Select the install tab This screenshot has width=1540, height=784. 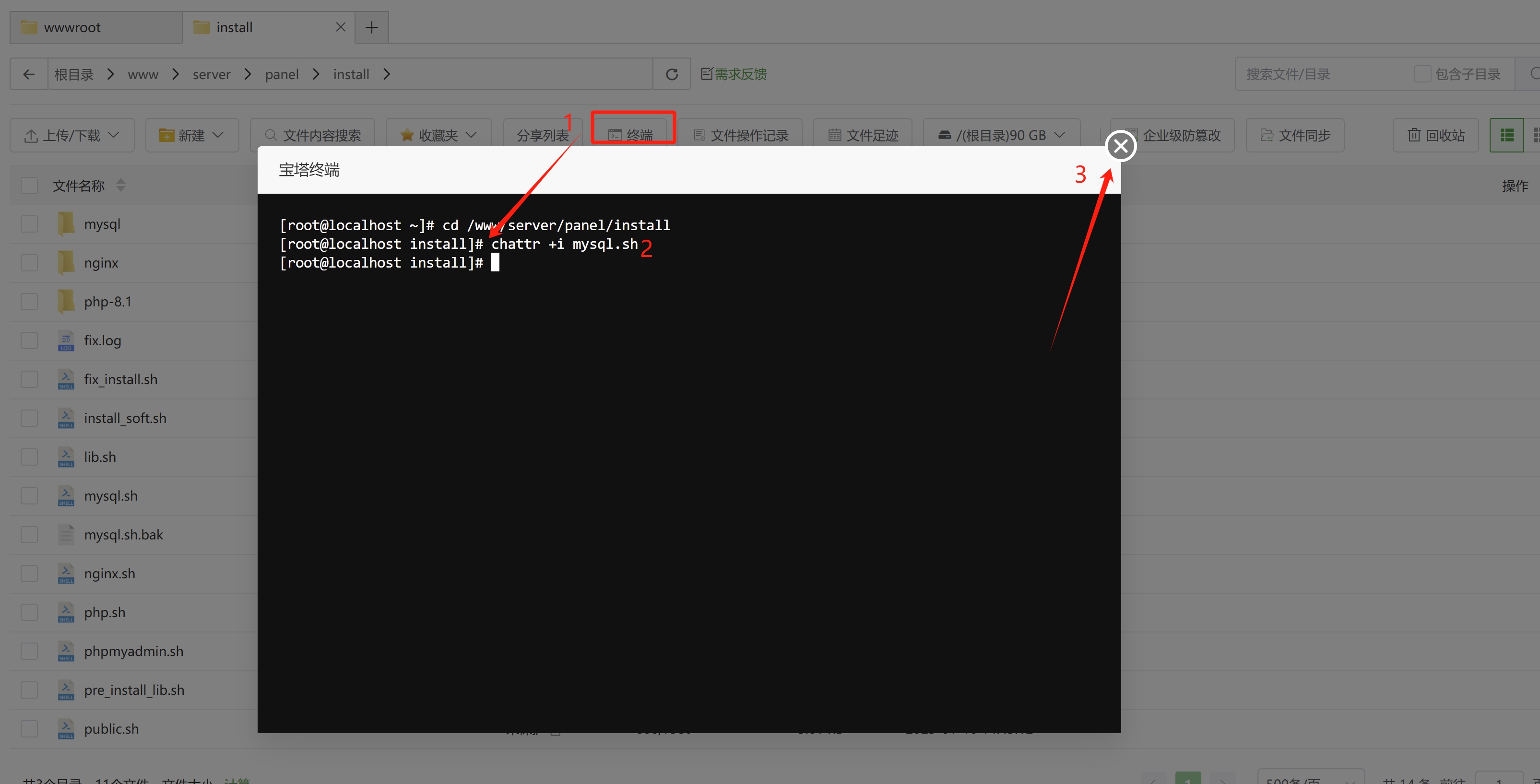tap(269, 27)
